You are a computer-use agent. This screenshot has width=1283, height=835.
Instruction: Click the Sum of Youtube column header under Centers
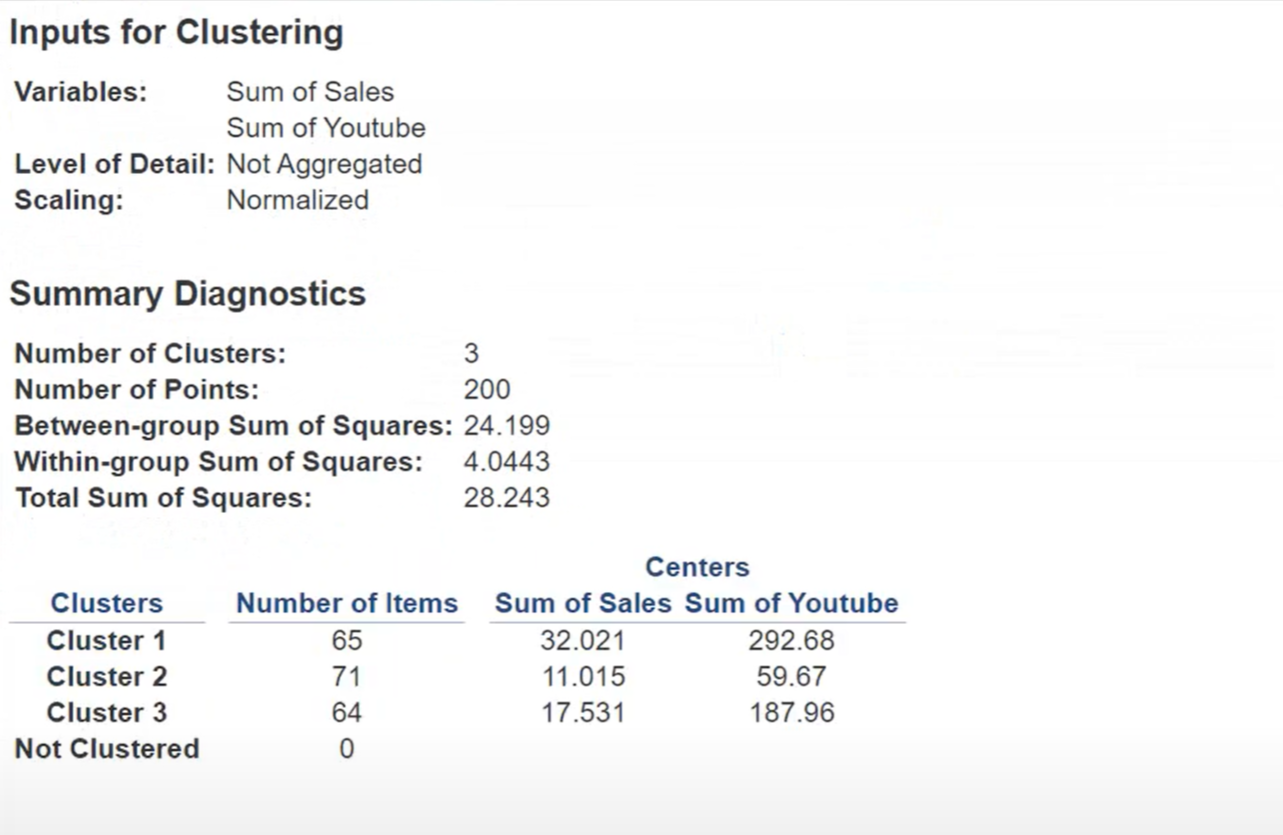[x=791, y=603]
